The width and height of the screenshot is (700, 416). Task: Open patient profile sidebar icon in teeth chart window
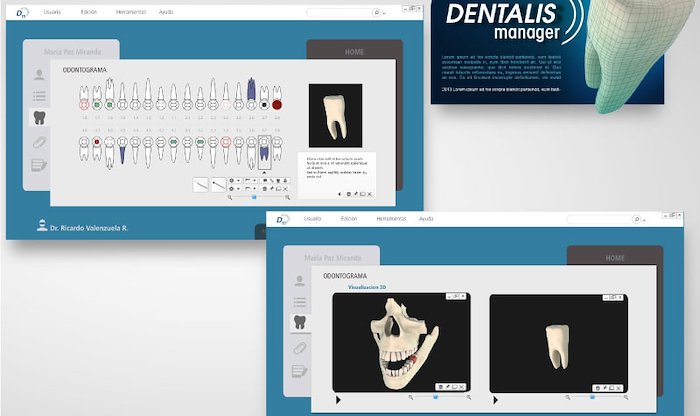point(39,75)
